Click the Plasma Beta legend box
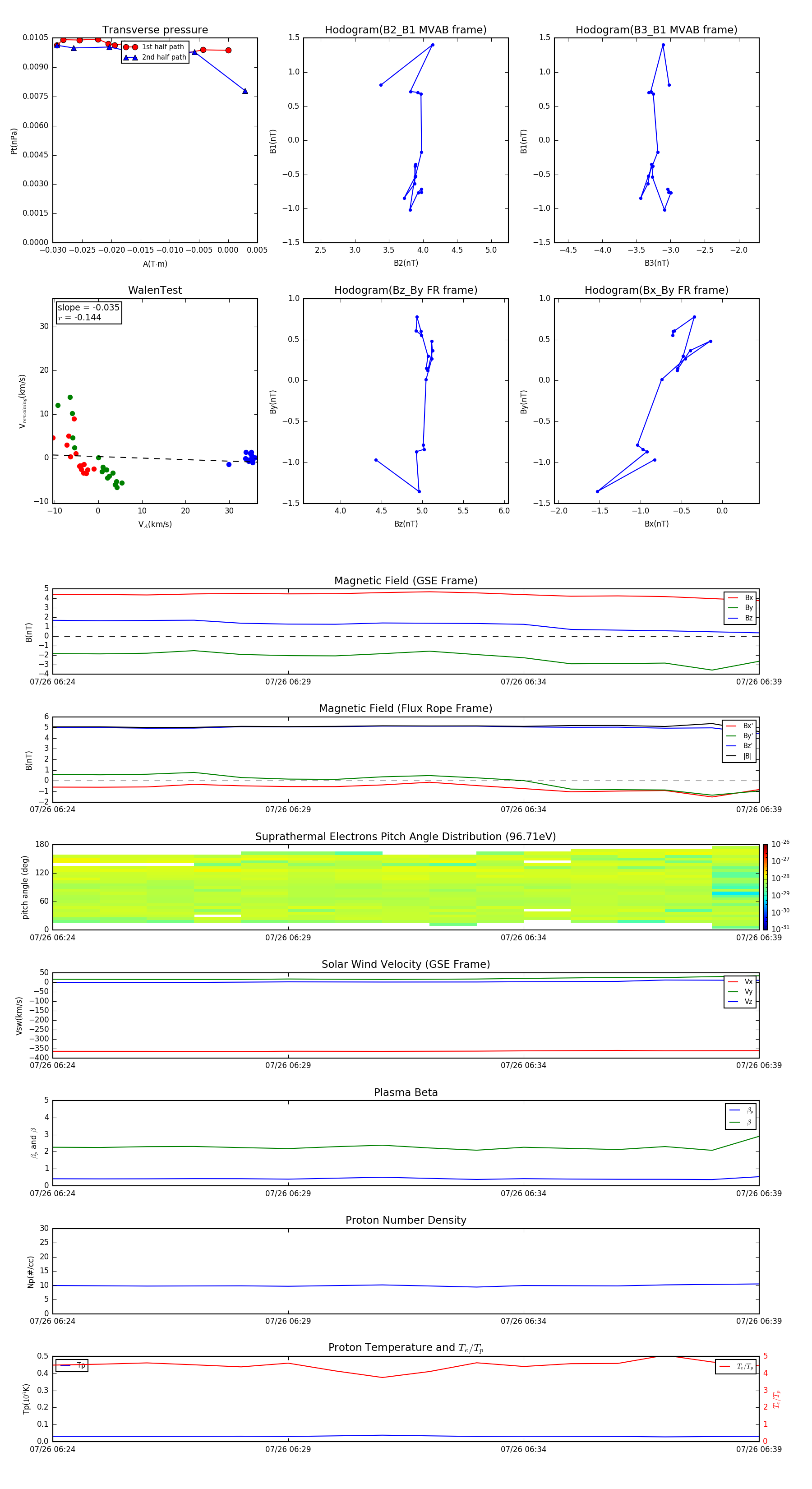This screenshot has width=812, height=1489. [x=740, y=1116]
